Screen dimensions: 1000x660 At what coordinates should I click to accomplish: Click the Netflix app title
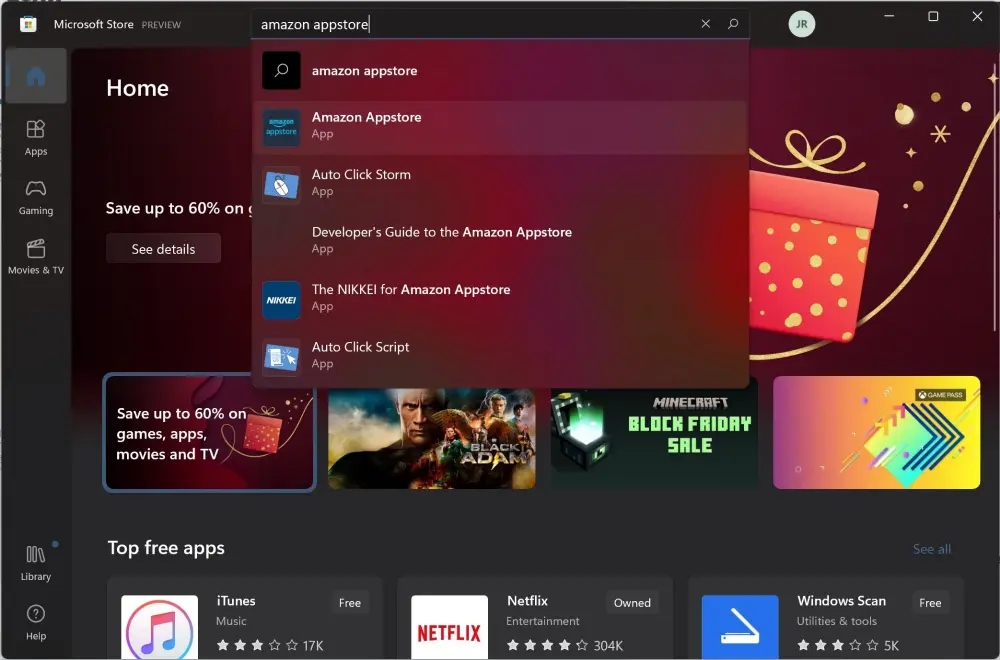click(x=527, y=601)
